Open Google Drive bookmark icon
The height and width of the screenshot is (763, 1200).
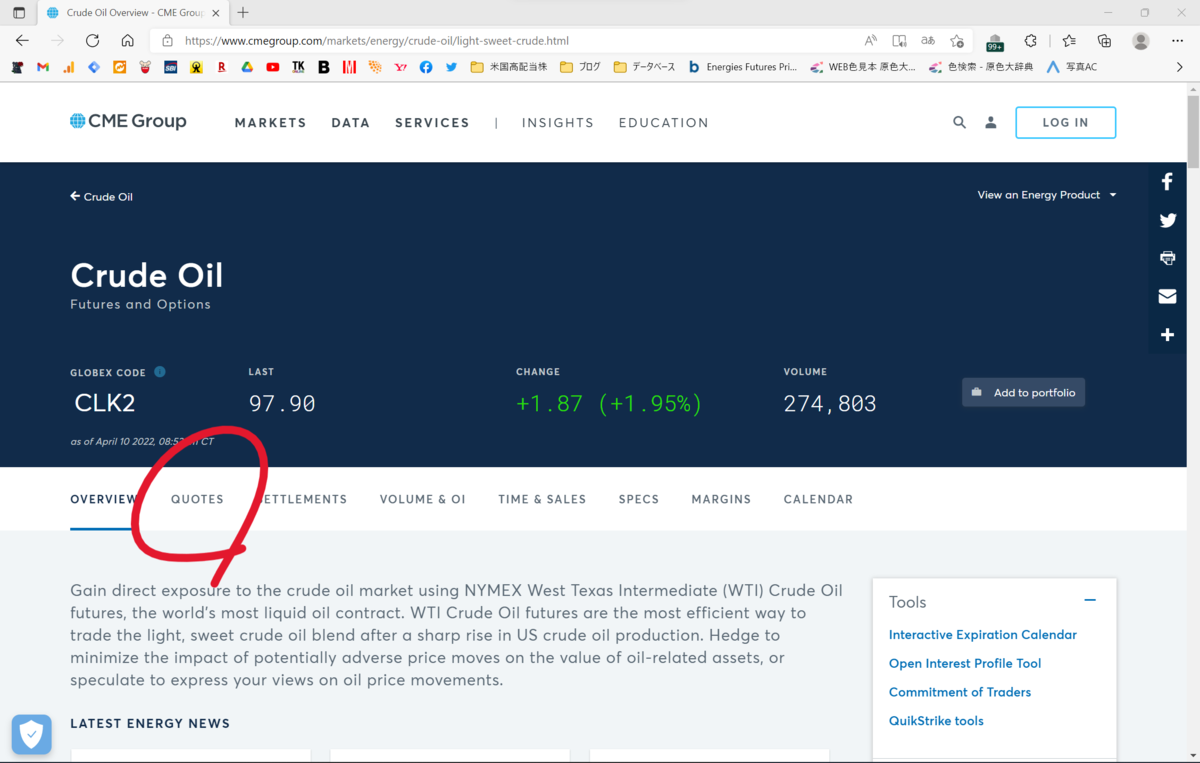pos(247,67)
